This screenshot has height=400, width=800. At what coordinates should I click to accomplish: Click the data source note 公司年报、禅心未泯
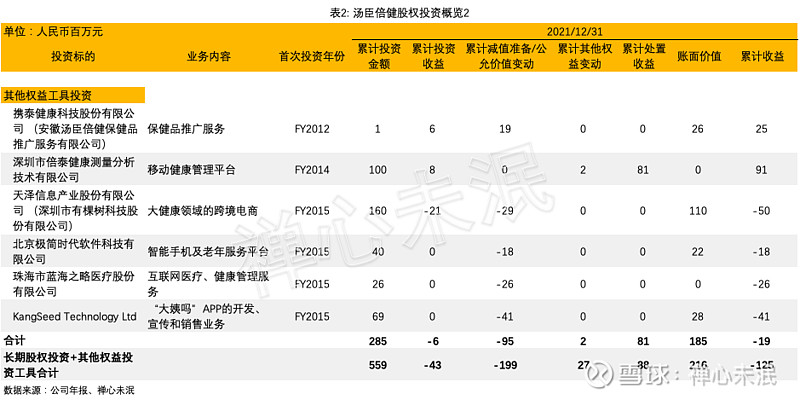92,391
